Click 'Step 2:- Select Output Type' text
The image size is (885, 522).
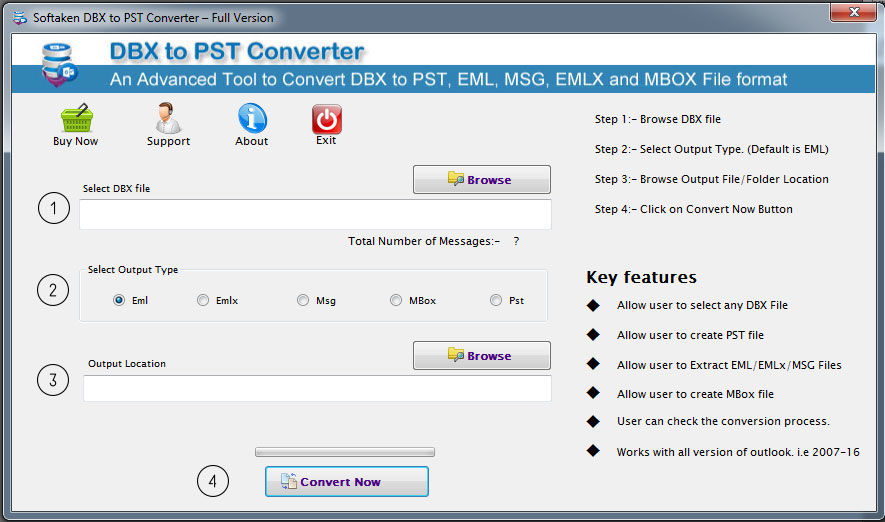pos(711,149)
